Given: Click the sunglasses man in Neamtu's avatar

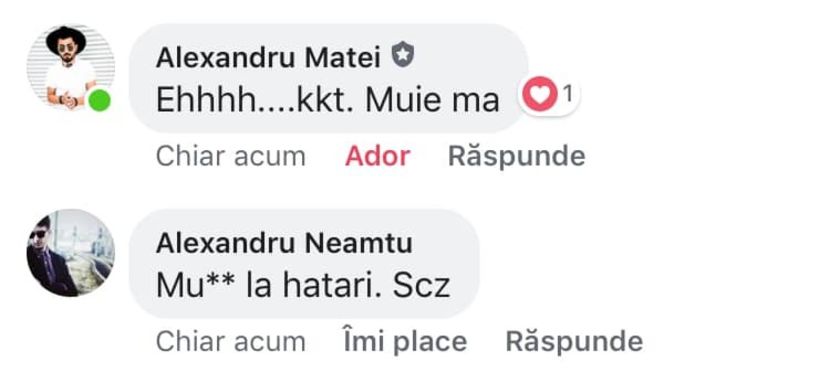Looking at the screenshot, I should [49, 259].
